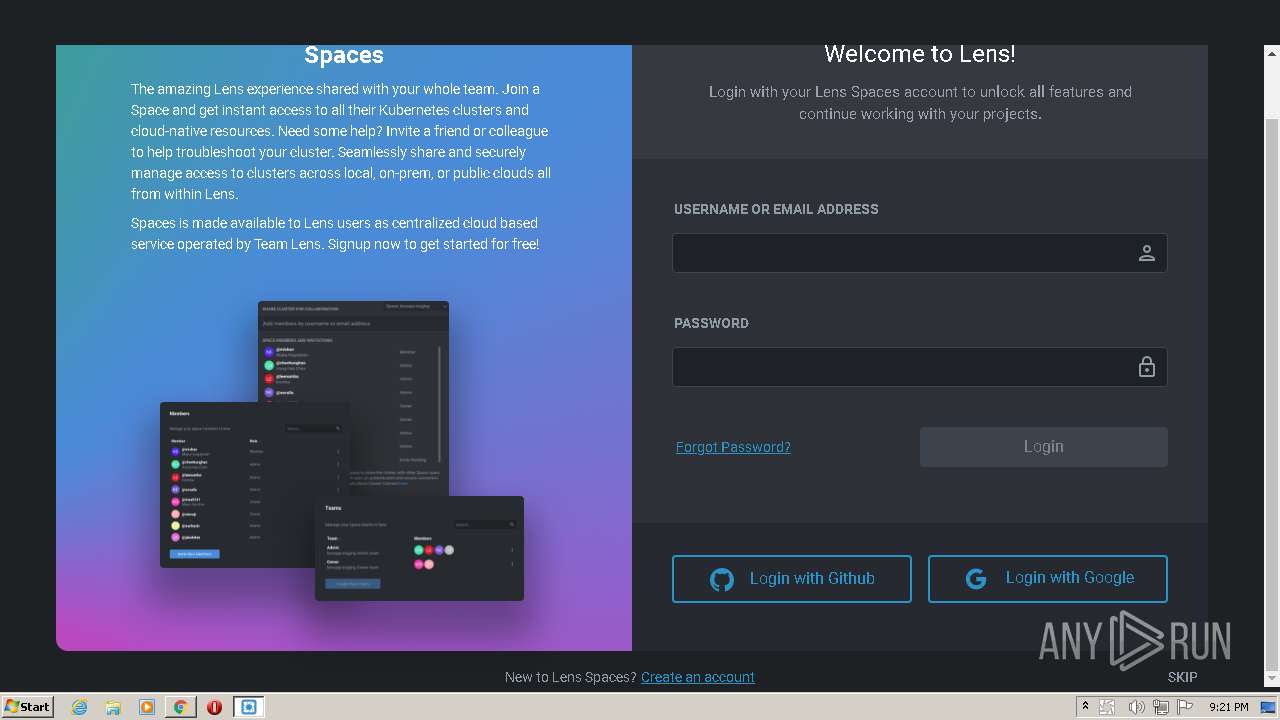
Task: Sign in using Login with Google
Action: point(1048,579)
